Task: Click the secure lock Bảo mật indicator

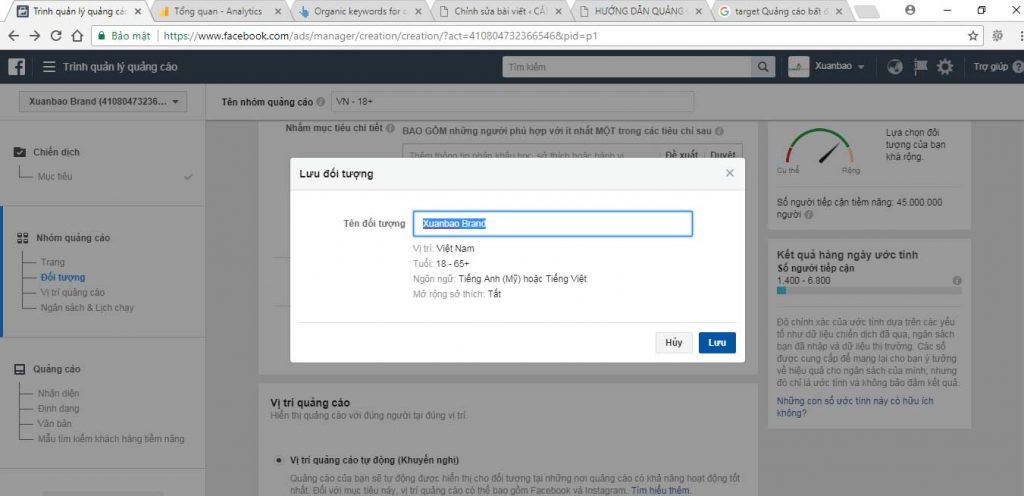Action: point(123,36)
